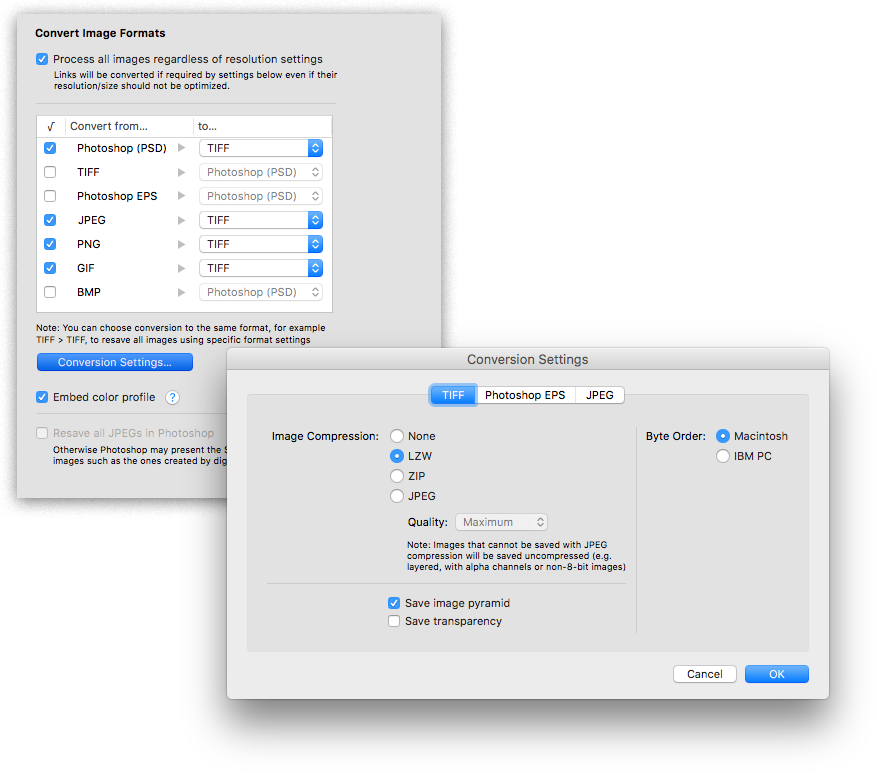This screenshot has width=877, height=773.
Task: Click the arrow icon next to Photoshop (PSD)
Action: [181, 148]
